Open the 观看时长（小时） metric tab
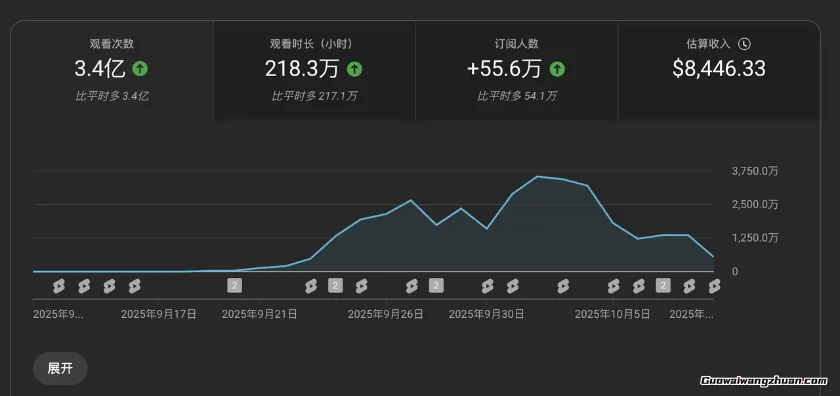The width and height of the screenshot is (840, 396). point(314,71)
